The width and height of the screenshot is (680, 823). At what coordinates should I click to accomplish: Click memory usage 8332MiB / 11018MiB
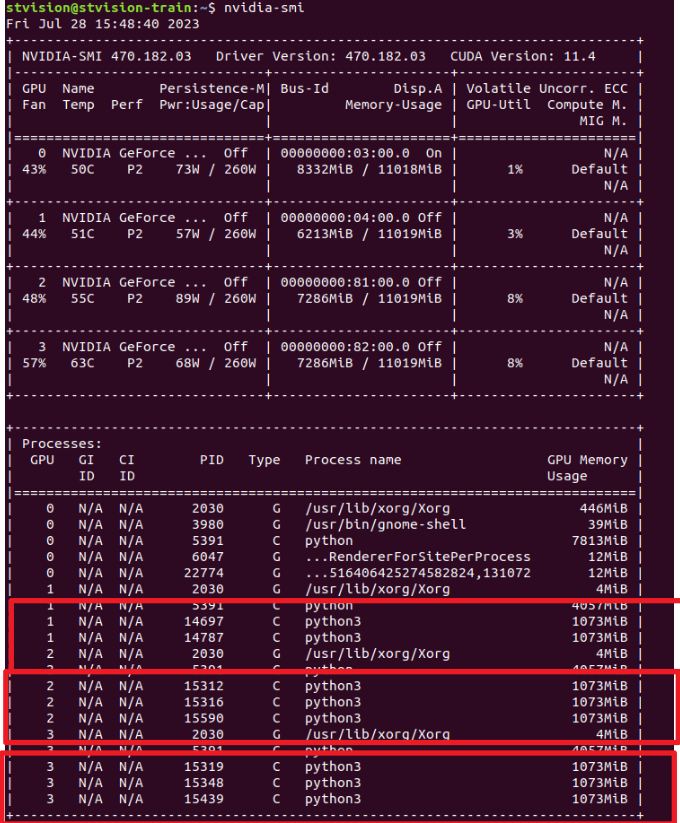pos(369,170)
